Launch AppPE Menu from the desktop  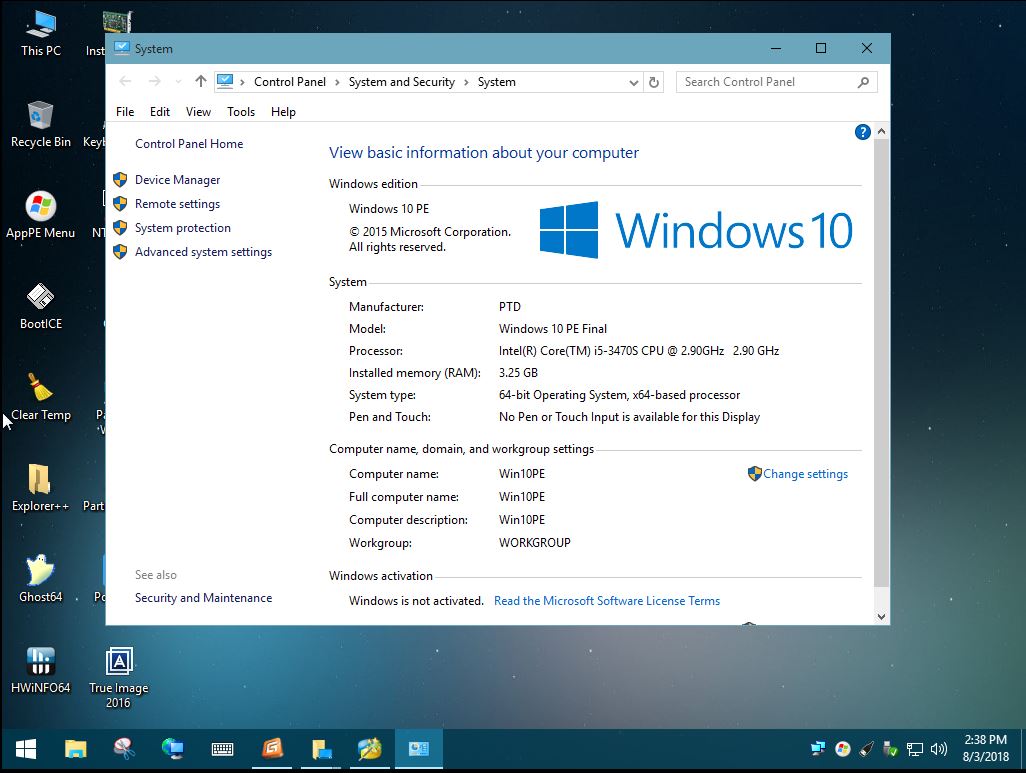tap(41, 215)
